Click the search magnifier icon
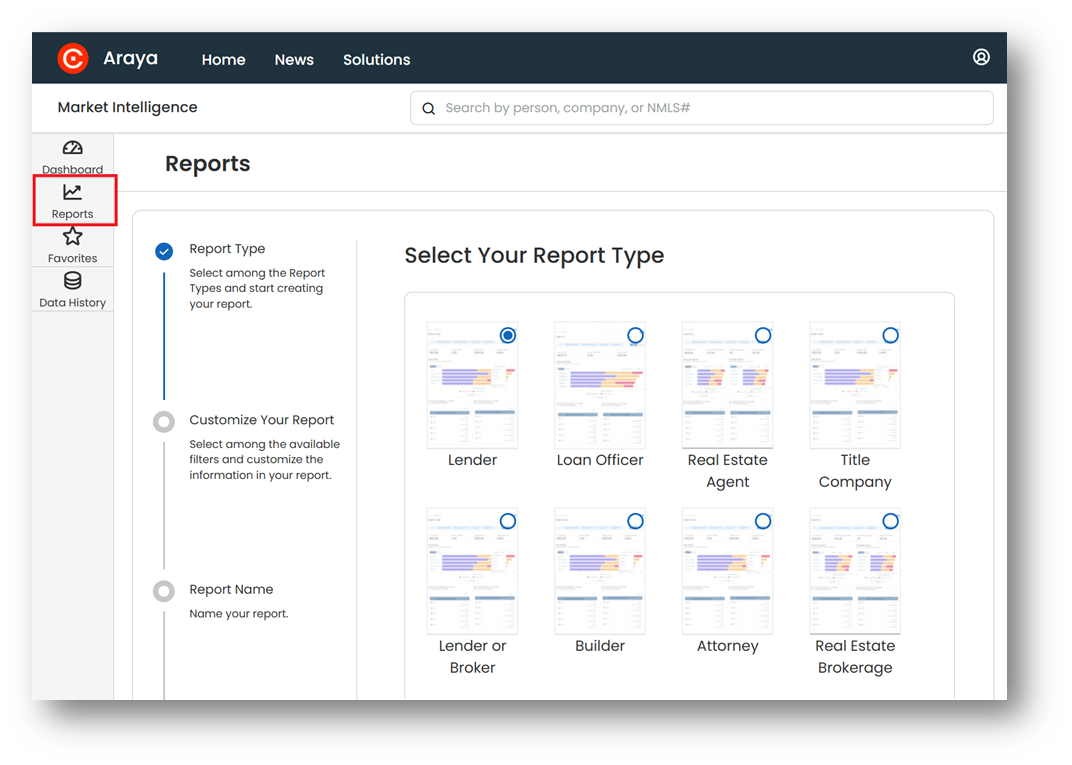 [429, 109]
